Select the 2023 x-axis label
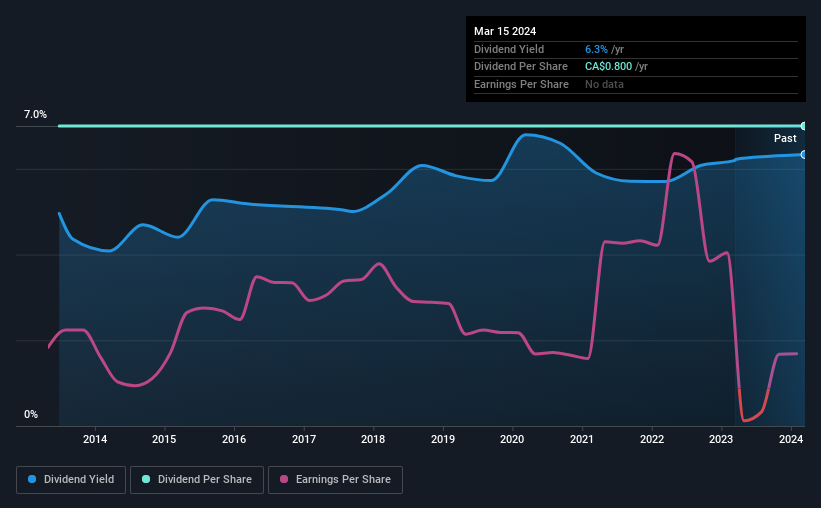 [721, 439]
